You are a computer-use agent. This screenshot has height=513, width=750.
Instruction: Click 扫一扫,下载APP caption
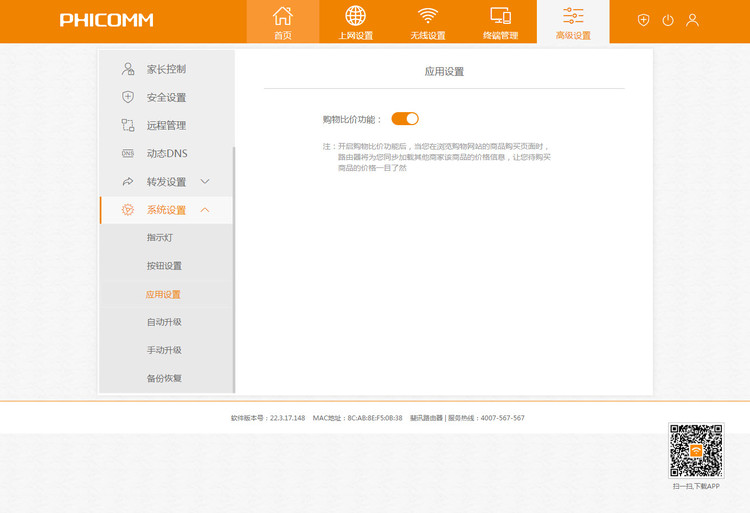coord(696,486)
